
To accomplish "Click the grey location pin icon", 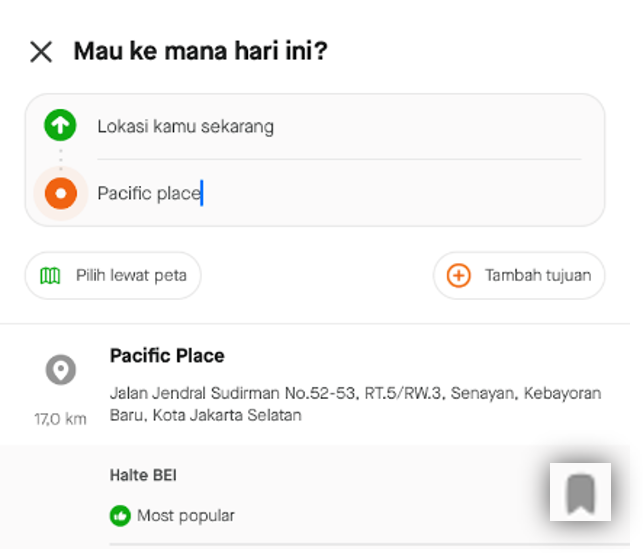I will point(61,370).
